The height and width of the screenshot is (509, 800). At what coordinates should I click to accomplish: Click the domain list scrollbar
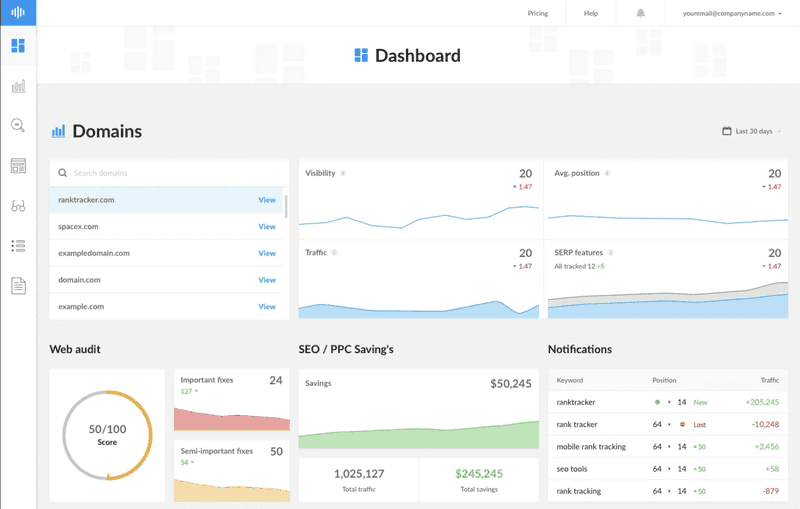coord(287,207)
